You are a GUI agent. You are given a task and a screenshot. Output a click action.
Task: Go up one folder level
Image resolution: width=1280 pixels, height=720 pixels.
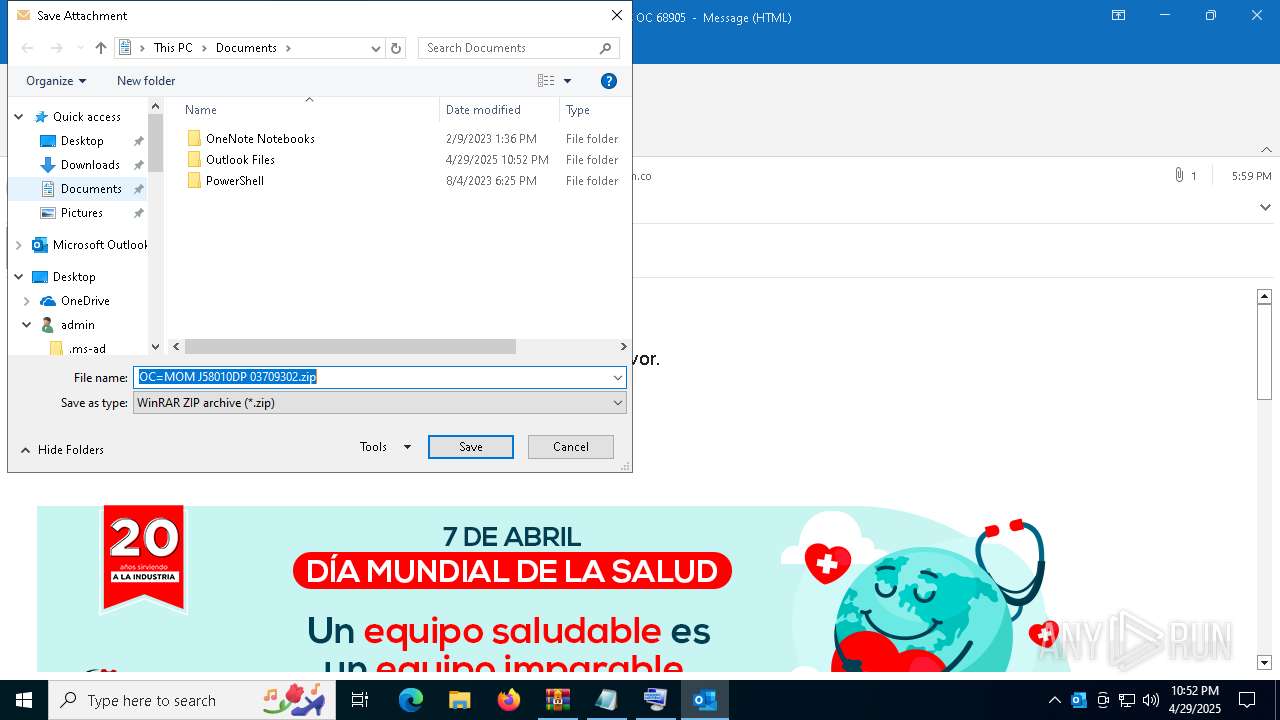click(x=101, y=48)
